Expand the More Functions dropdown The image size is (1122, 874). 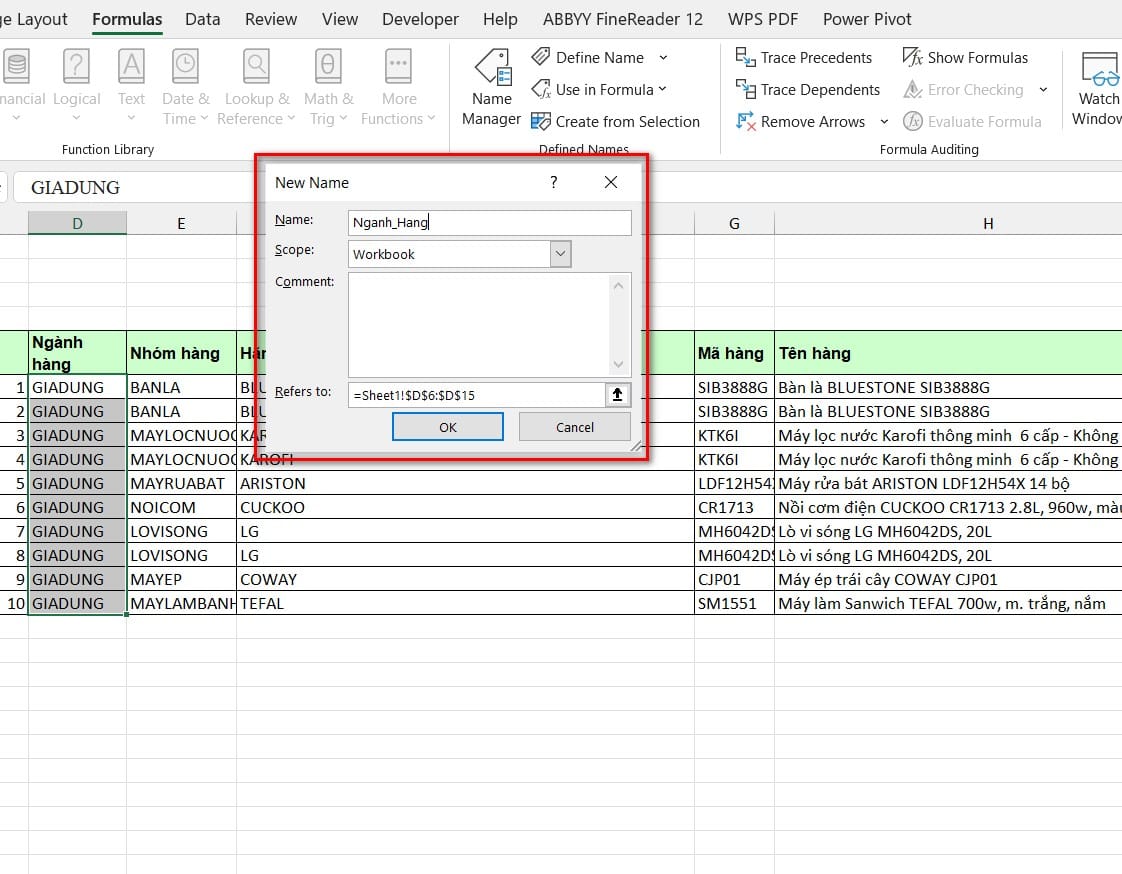[398, 85]
